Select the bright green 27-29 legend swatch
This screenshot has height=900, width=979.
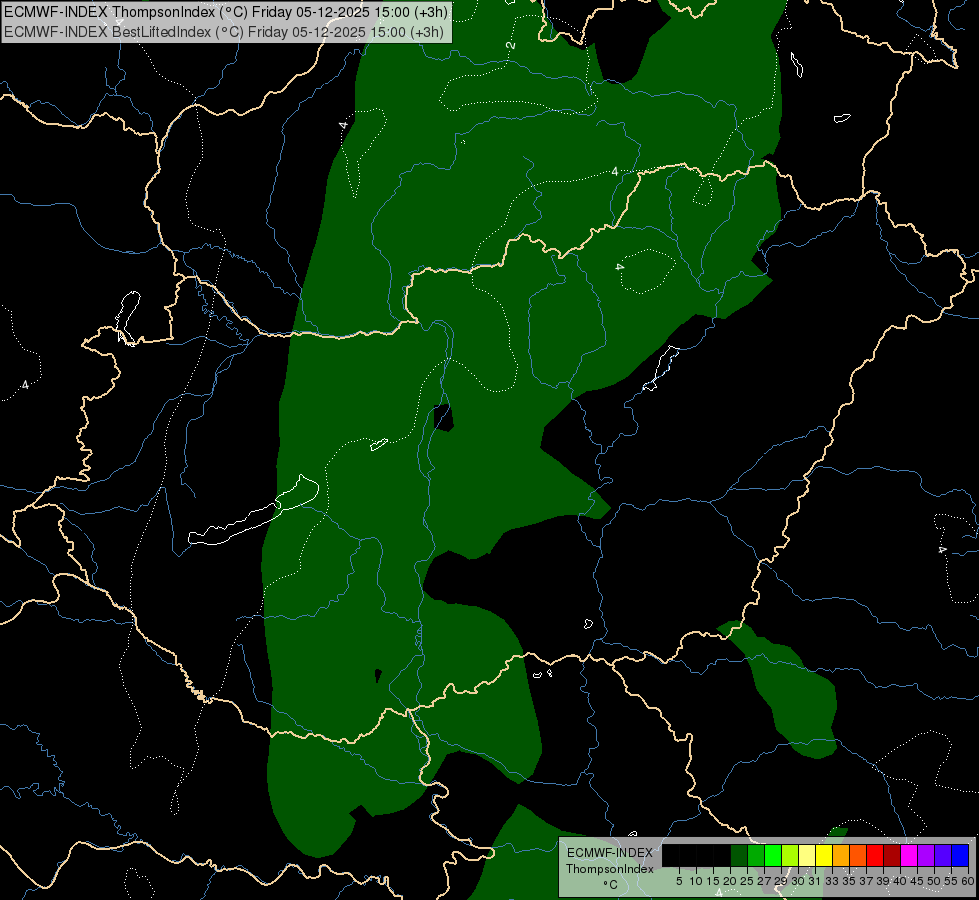pos(773,855)
